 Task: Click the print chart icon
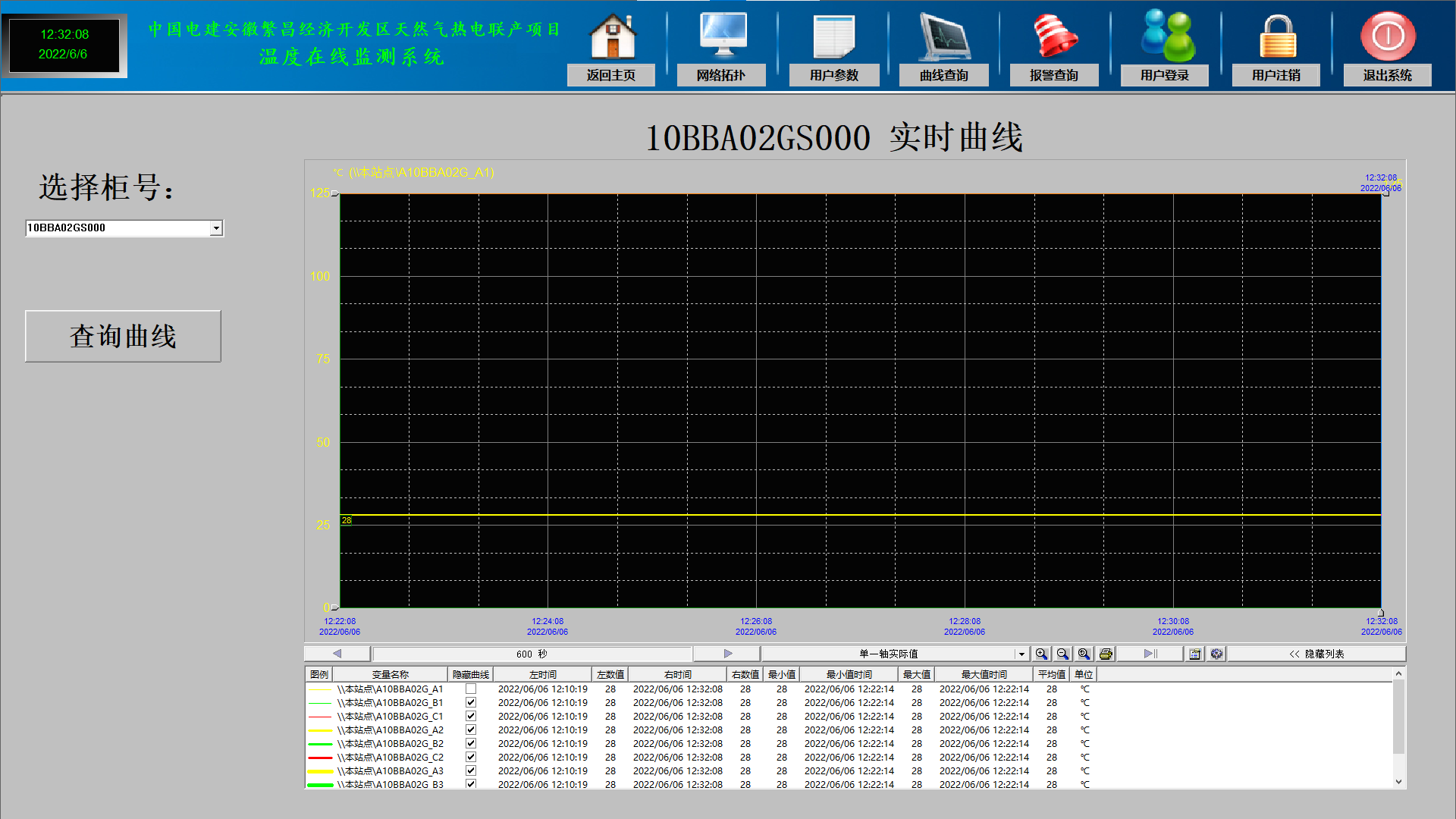[1106, 654]
